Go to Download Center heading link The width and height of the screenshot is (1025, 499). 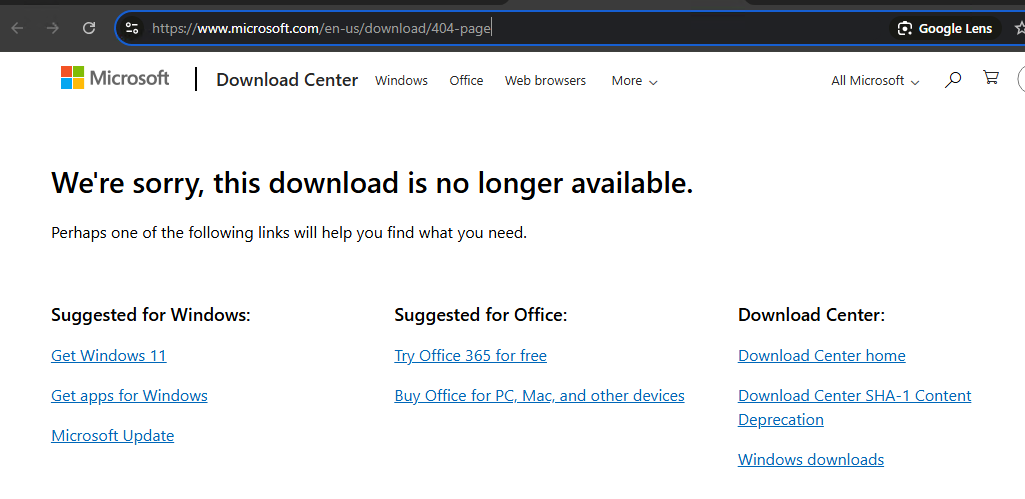pos(287,80)
